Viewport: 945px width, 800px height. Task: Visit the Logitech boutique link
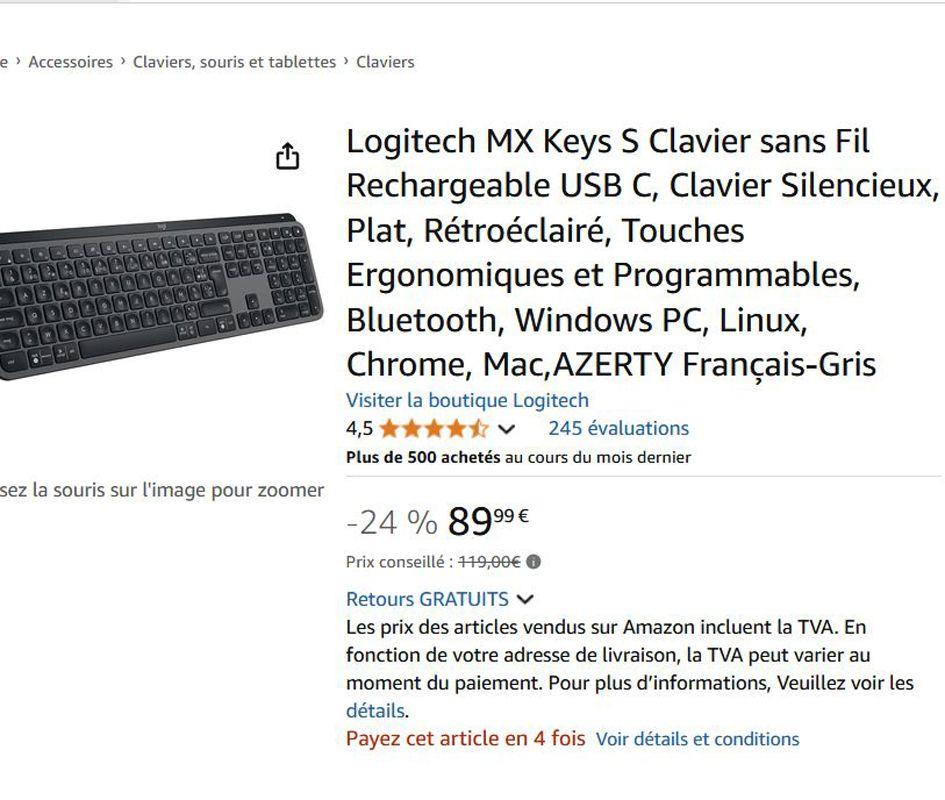tap(467, 400)
